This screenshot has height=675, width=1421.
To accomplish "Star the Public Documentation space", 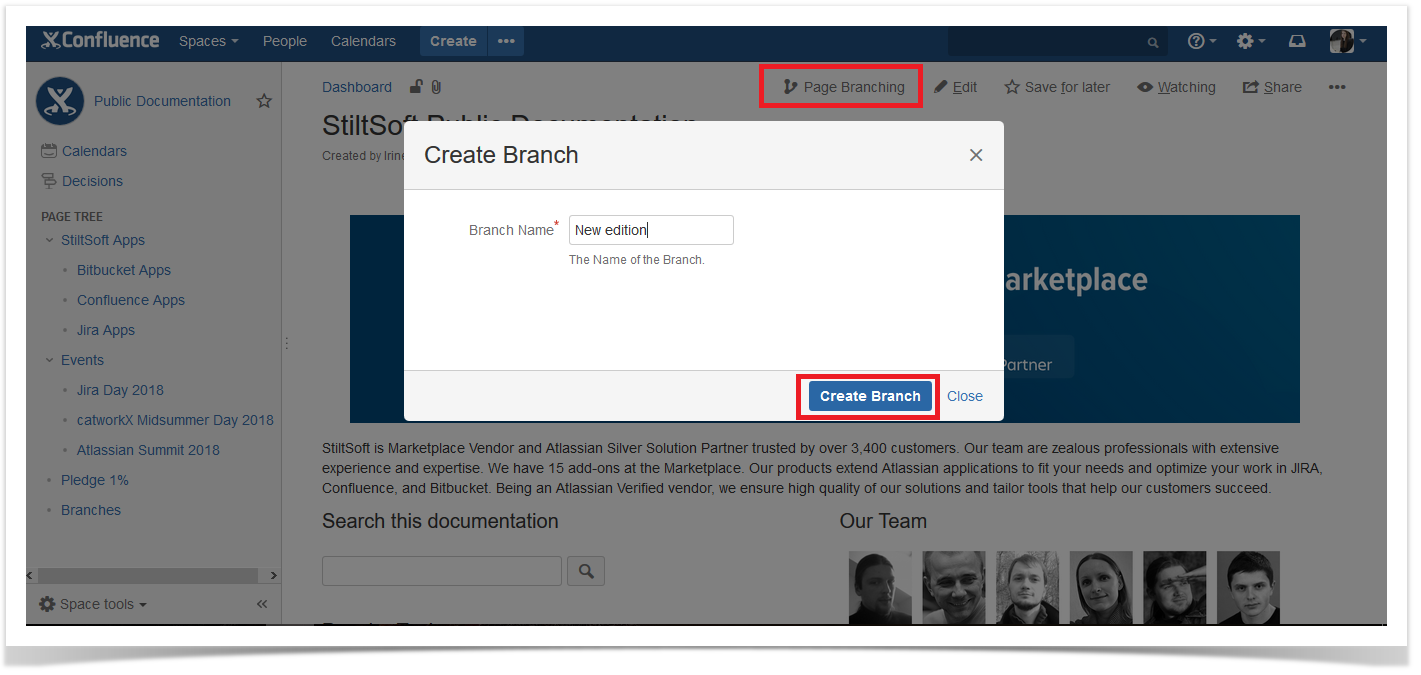I will tap(264, 101).
